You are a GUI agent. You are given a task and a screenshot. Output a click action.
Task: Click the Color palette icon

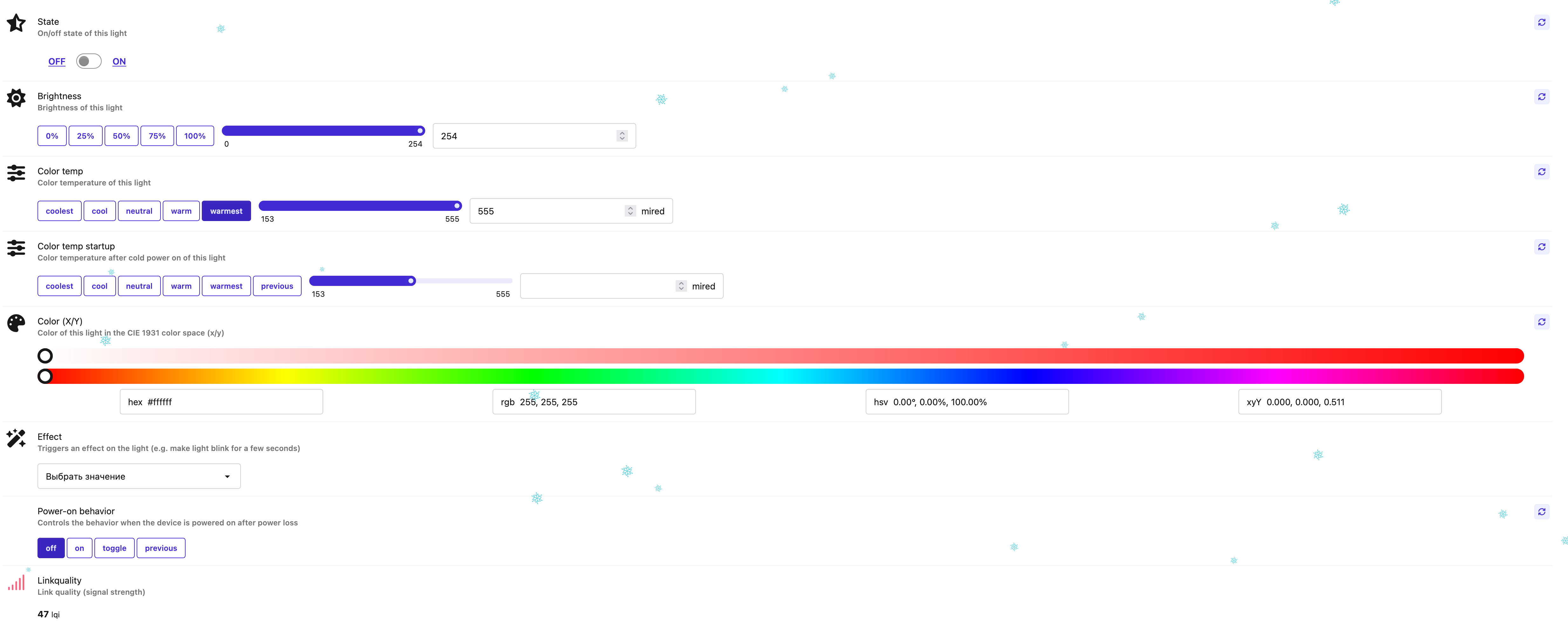coord(16,323)
